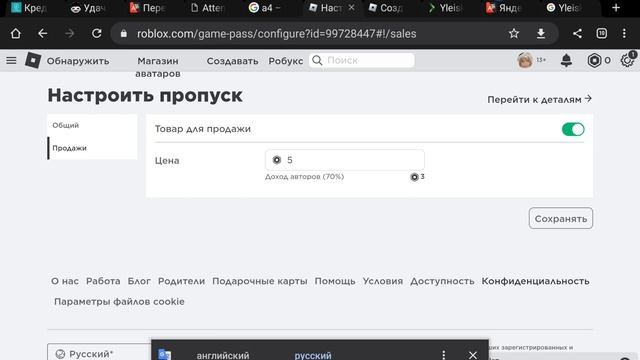Viewport: 640px width, 360px height.
Task: Open the Родители footer link
Action: [x=181, y=281]
